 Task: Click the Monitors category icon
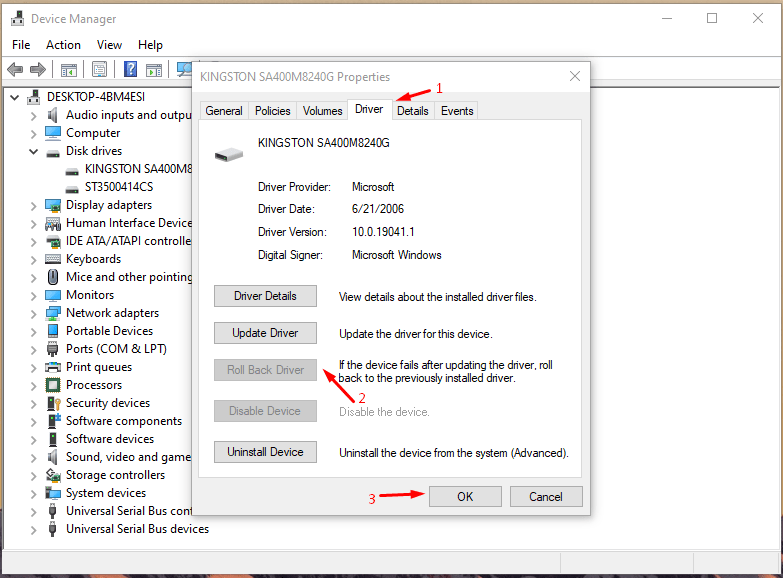(x=53, y=295)
